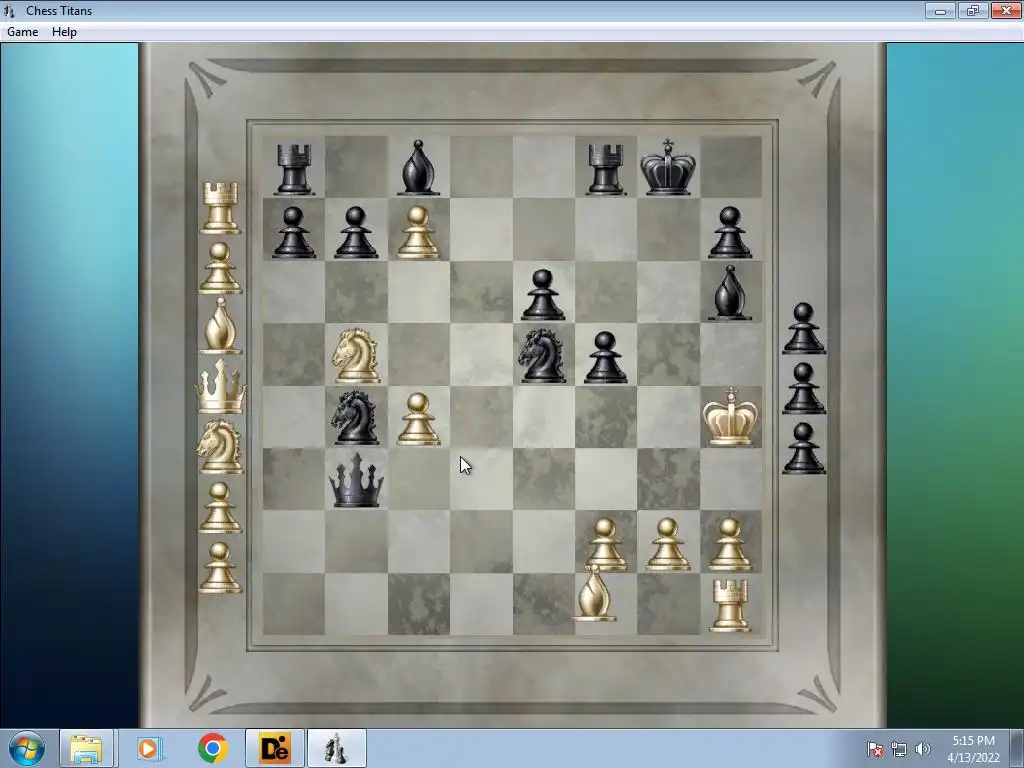Click the captured white queen beside the board
This screenshot has width=1024, height=768.
pos(221,387)
